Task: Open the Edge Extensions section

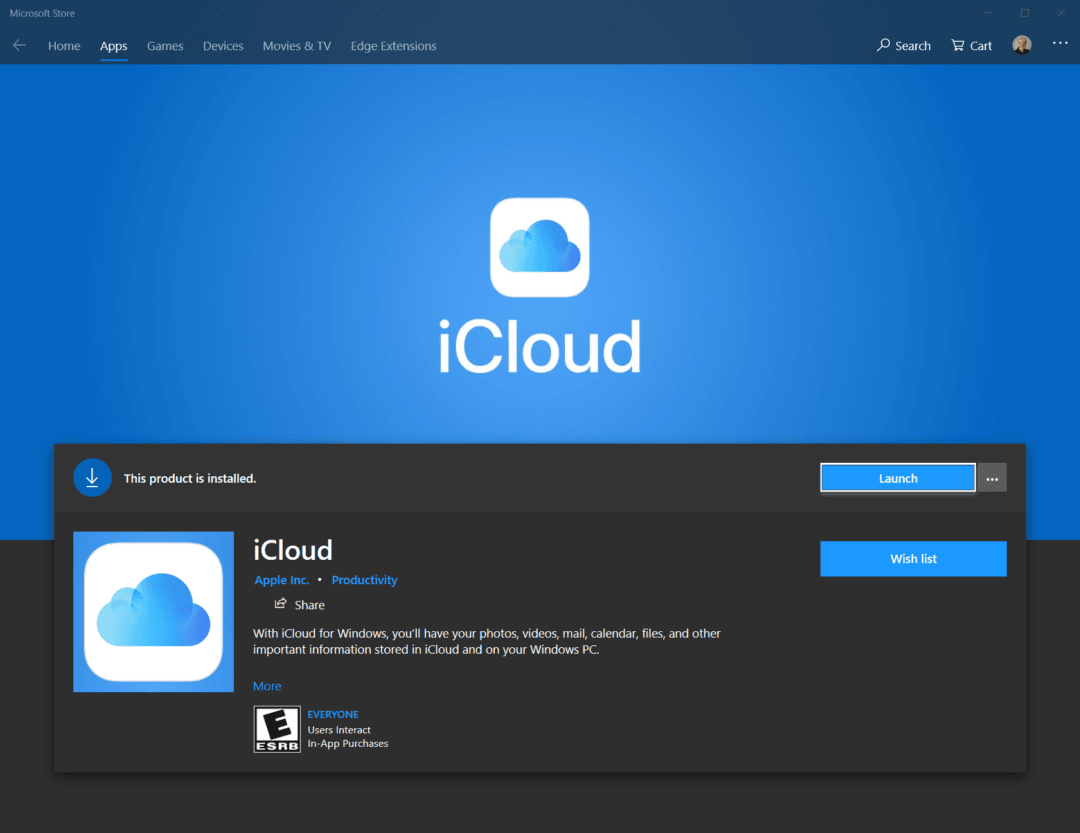Action: pos(392,46)
